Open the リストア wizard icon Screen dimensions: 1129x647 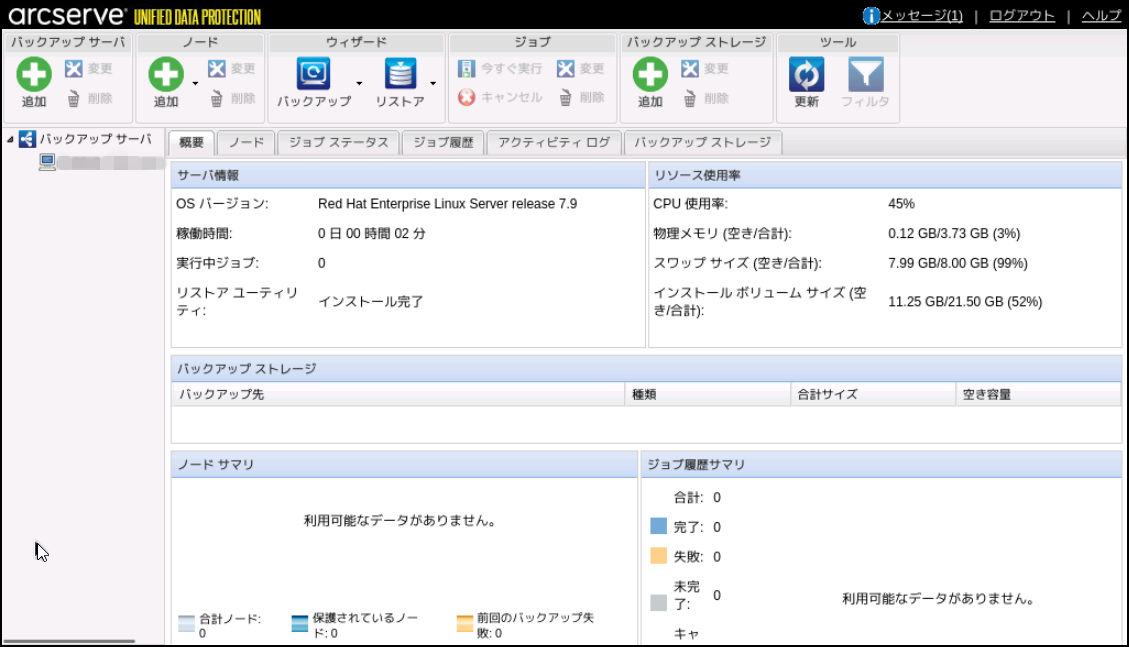[x=400, y=75]
